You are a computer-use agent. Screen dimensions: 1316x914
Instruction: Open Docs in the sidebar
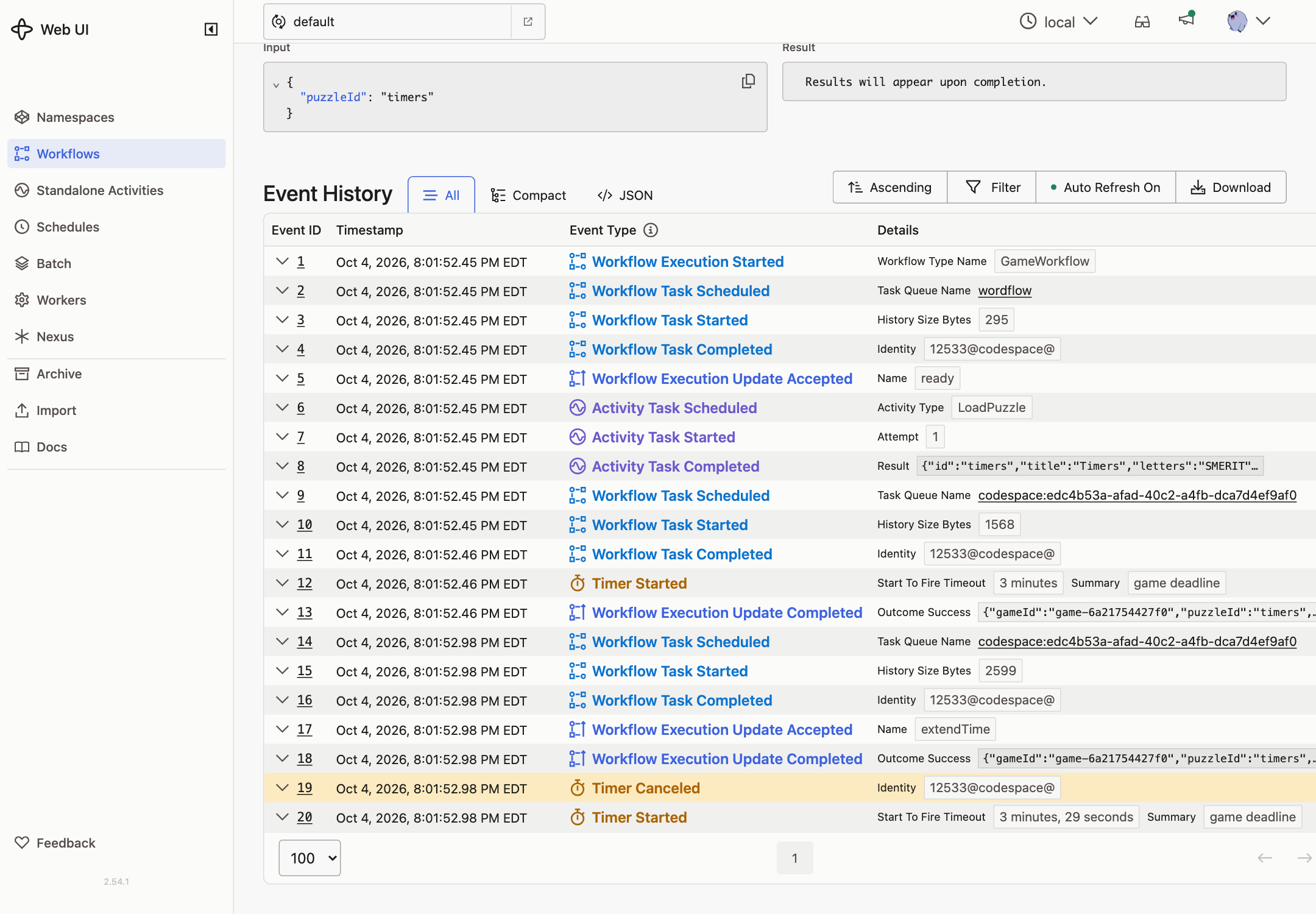[x=116, y=447]
